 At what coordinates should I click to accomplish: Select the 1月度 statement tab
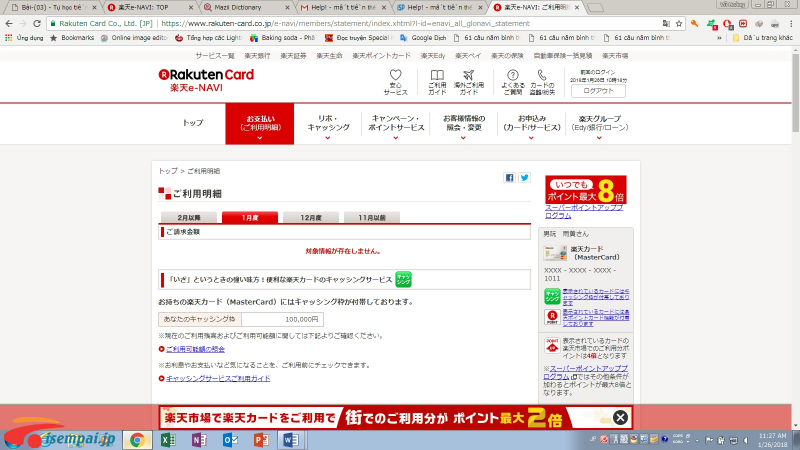coord(250,218)
